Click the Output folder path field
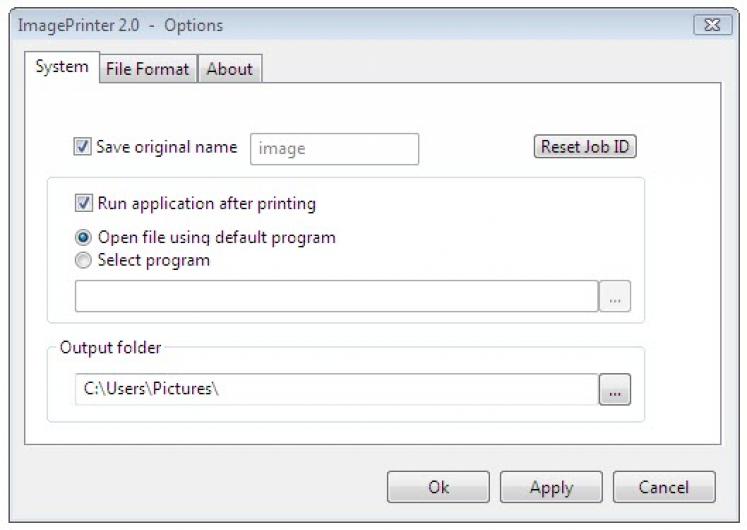 [336, 390]
